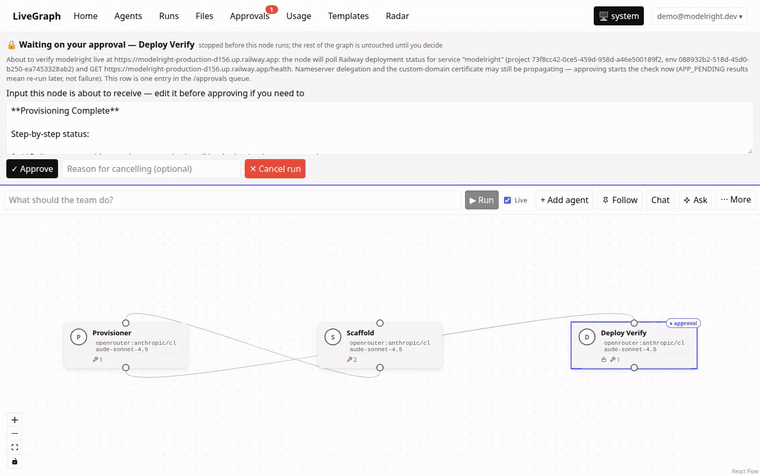
Task: Open the Templates page
Action: 348,16
